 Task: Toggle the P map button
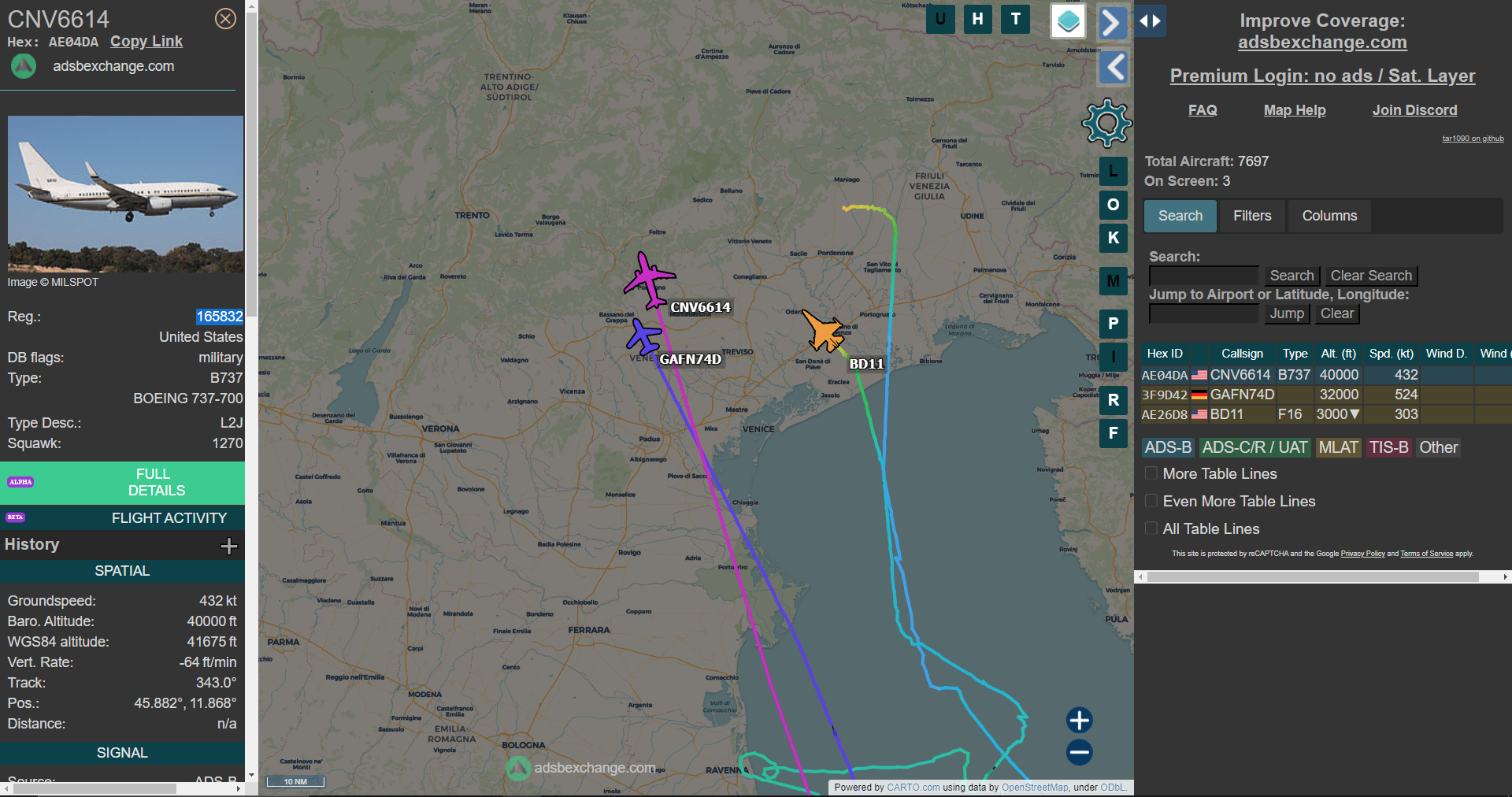coord(1113,324)
